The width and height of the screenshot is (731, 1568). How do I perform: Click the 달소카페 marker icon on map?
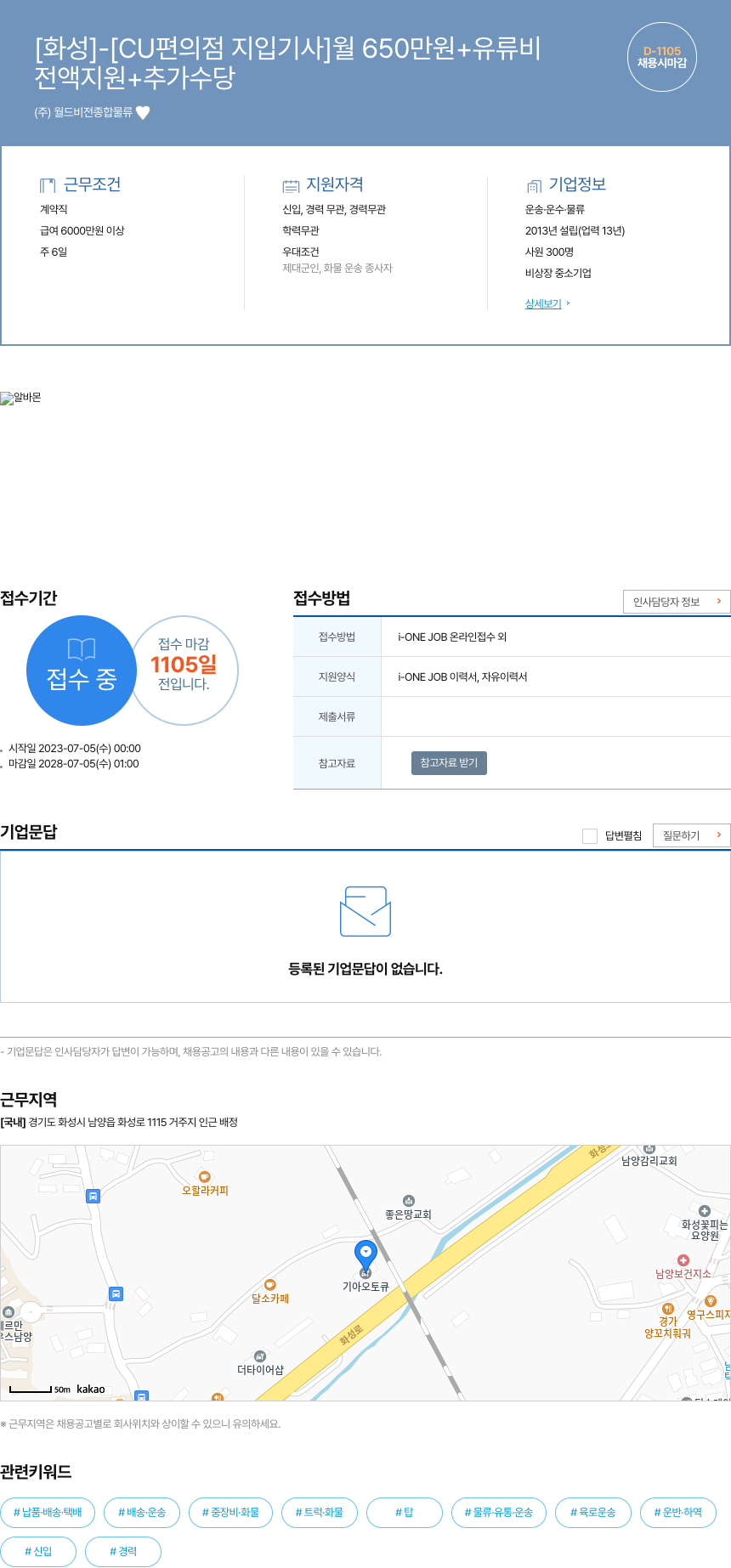tap(270, 1285)
